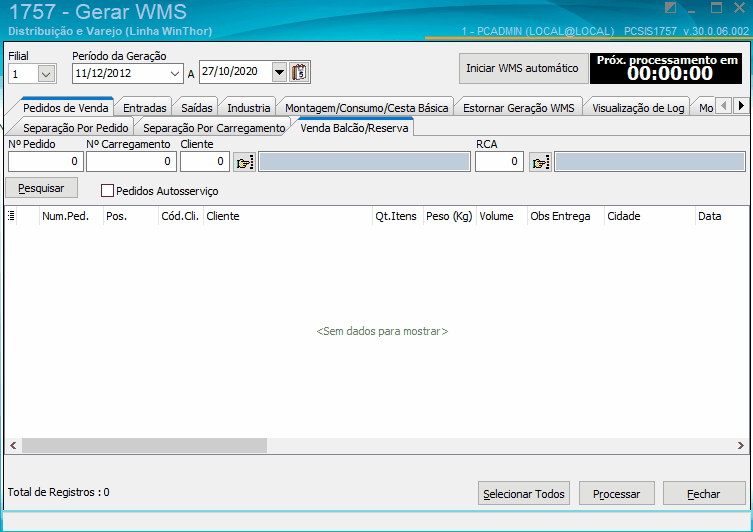The image size is (753, 532).
Task: Select the Separação Por Pedido sub-tab
Action: [x=76, y=128]
